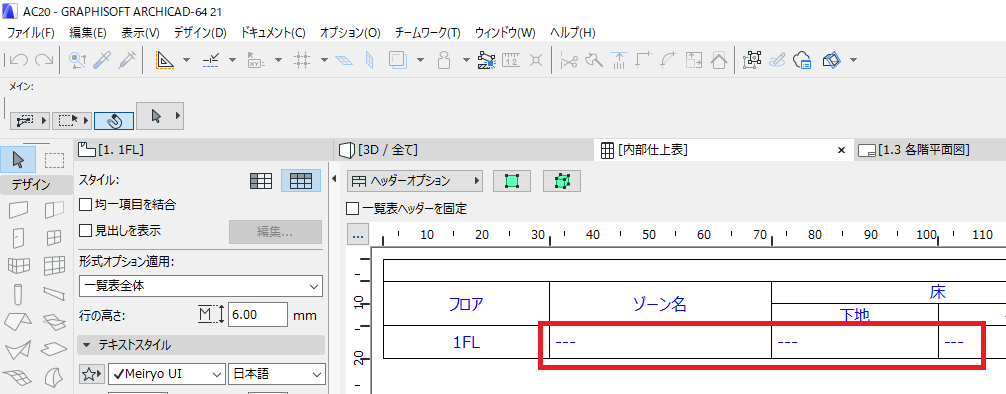Open the 編集(E) menu
The height and width of the screenshot is (394, 1006).
87,33
